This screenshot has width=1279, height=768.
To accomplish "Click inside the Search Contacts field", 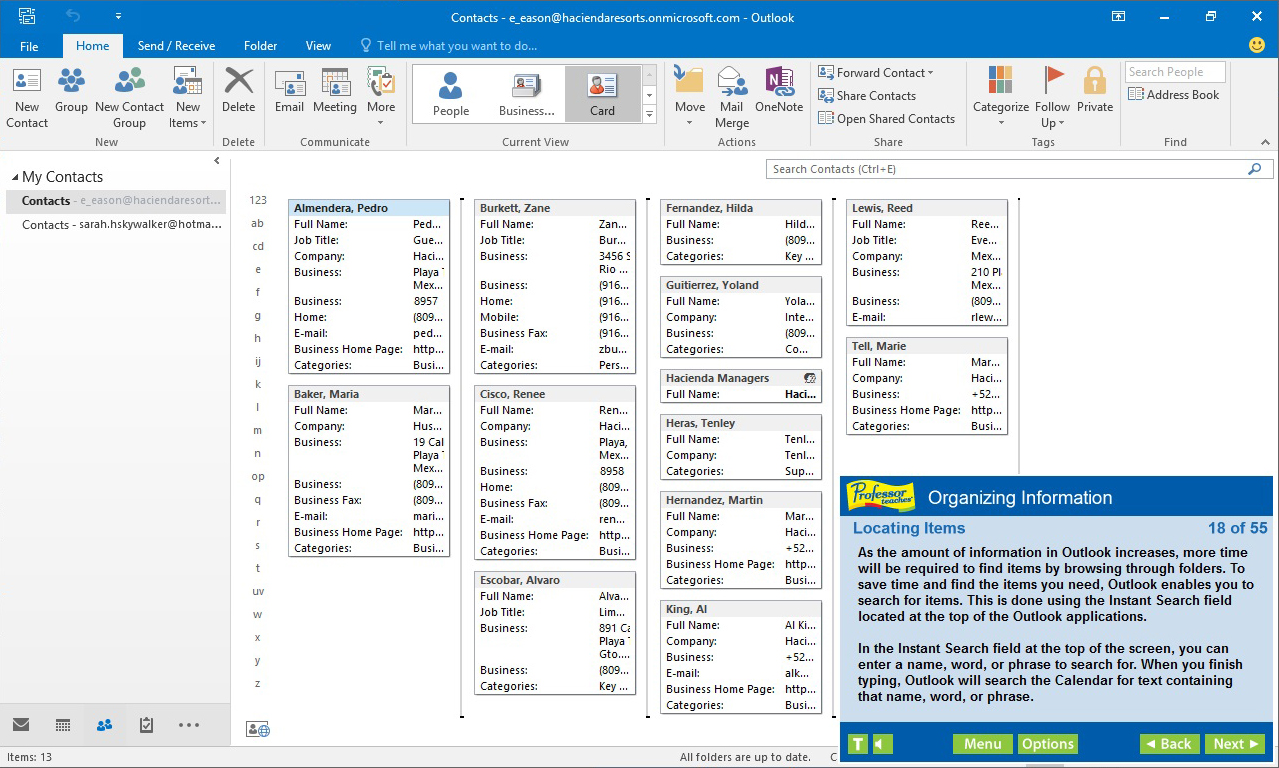I will (1000, 169).
